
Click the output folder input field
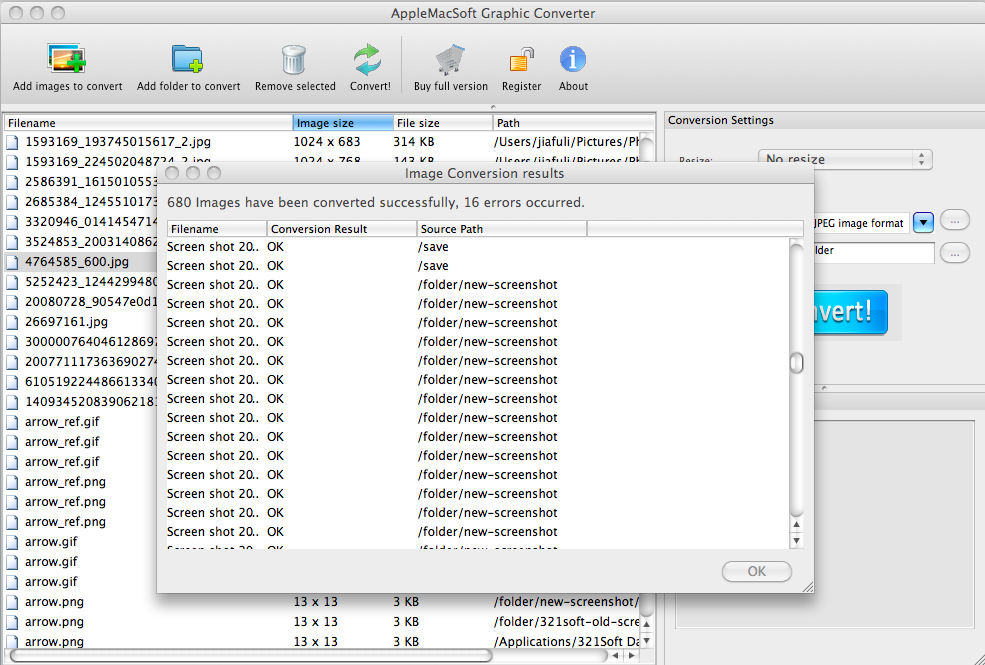click(x=874, y=252)
